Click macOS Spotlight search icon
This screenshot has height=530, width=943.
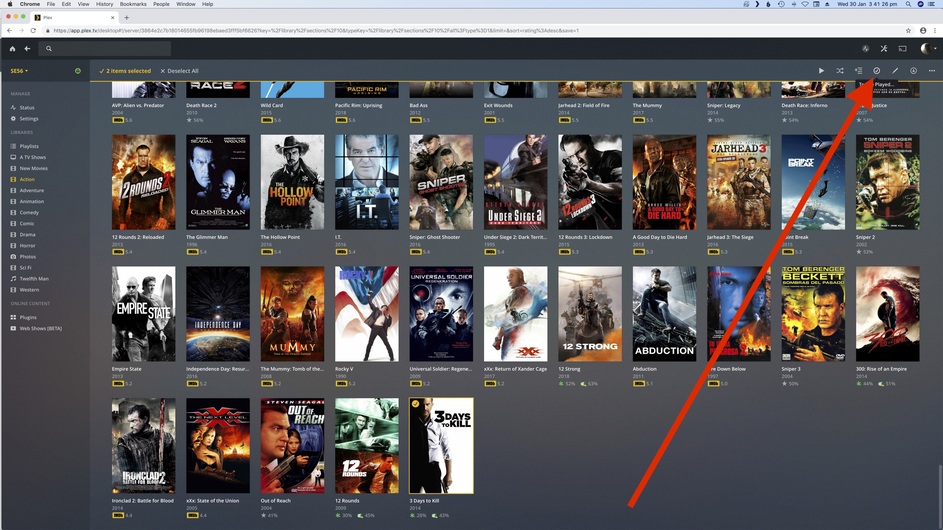[x=908, y=4]
